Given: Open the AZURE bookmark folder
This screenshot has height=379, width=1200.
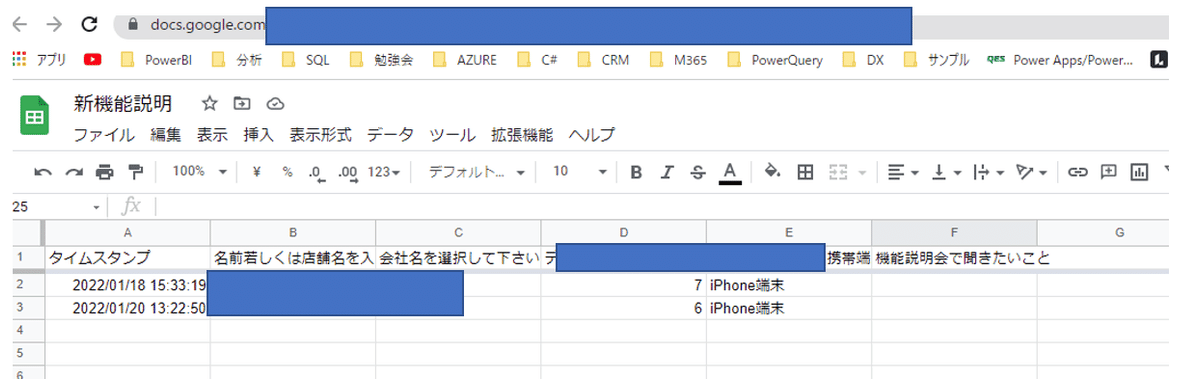Looking at the screenshot, I should [x=465, y=60].
